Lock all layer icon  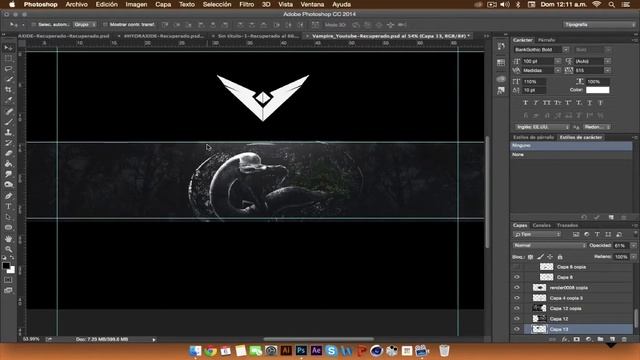560,257
